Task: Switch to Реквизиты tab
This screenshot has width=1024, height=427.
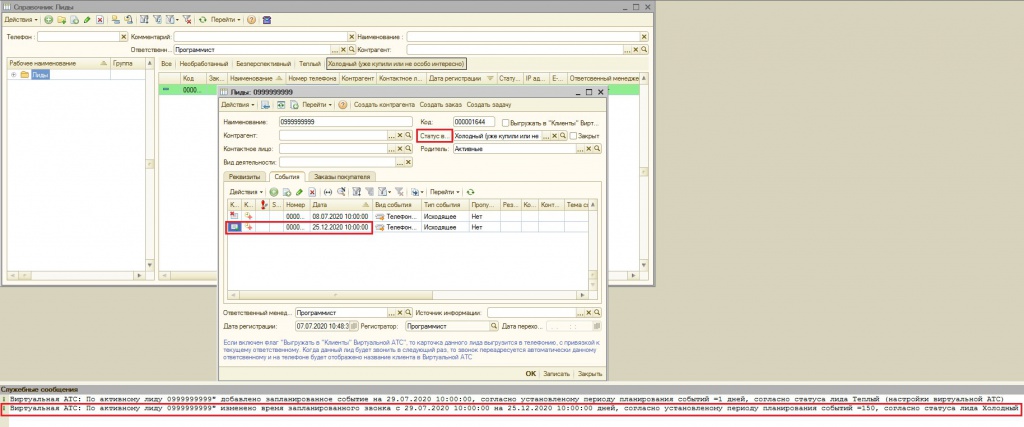Action: [245, 176]
